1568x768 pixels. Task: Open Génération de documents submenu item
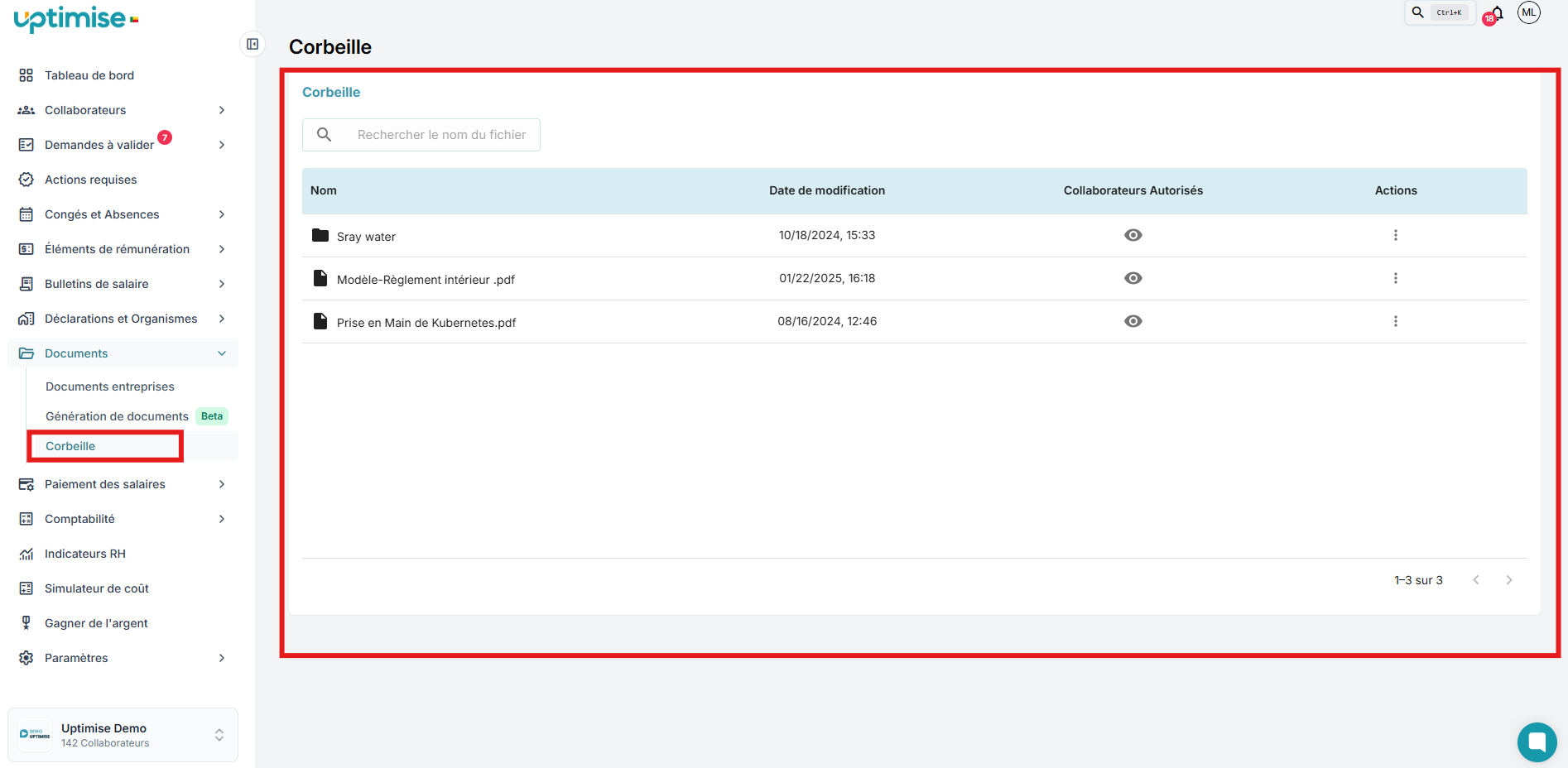point(117,416)
